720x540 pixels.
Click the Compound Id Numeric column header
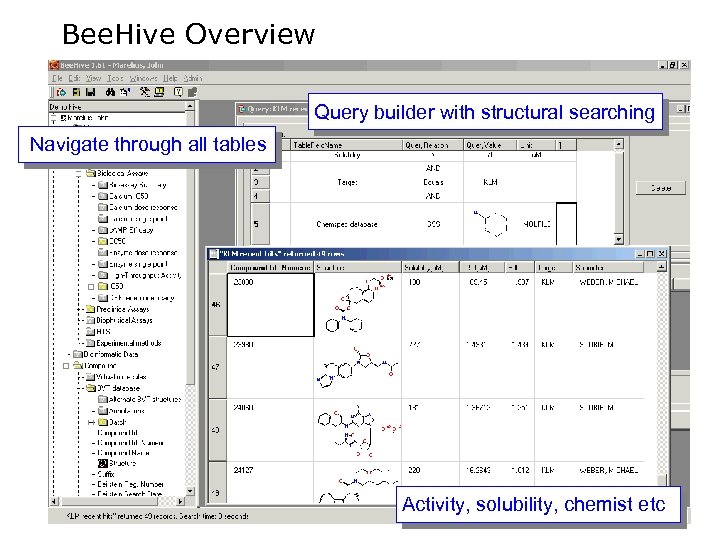pyautogui.click(x=270, y=267)
